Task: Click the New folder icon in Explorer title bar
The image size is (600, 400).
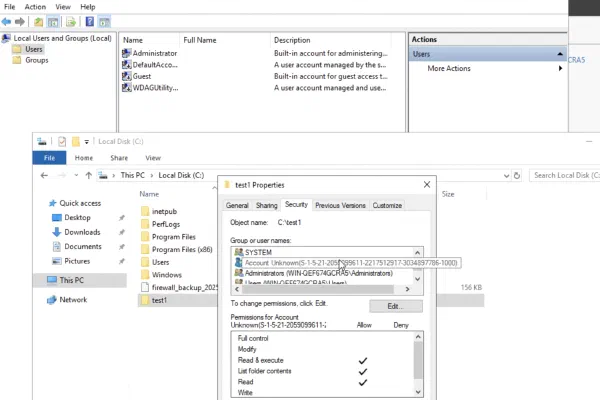Action: 76,142
